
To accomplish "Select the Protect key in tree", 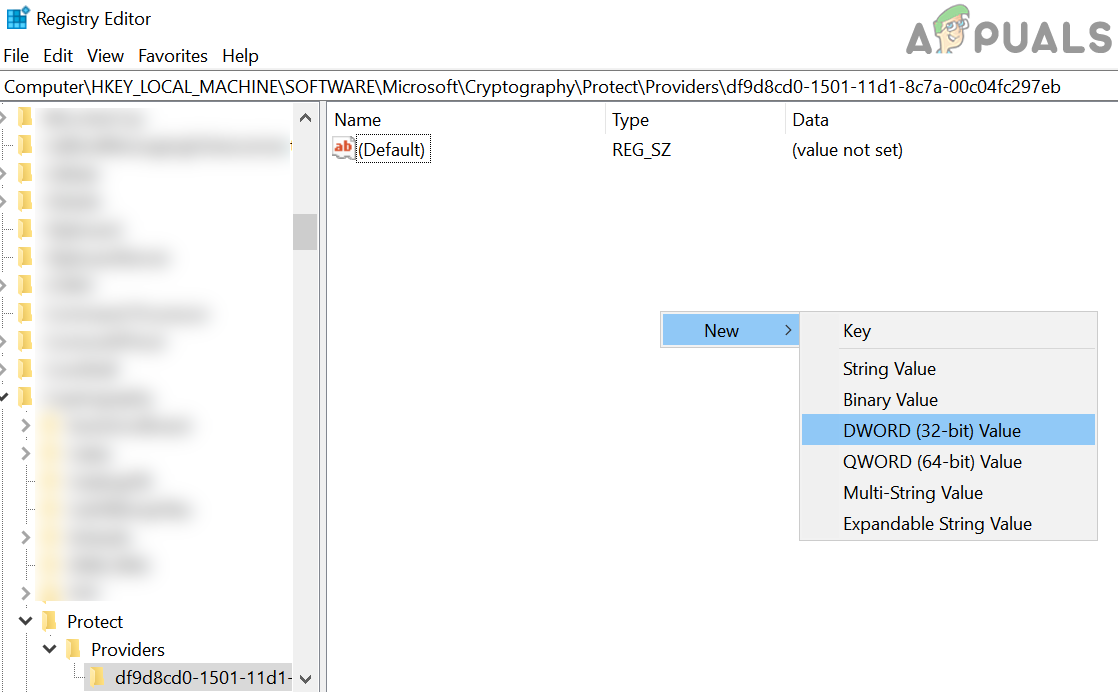I will [95, 621].
